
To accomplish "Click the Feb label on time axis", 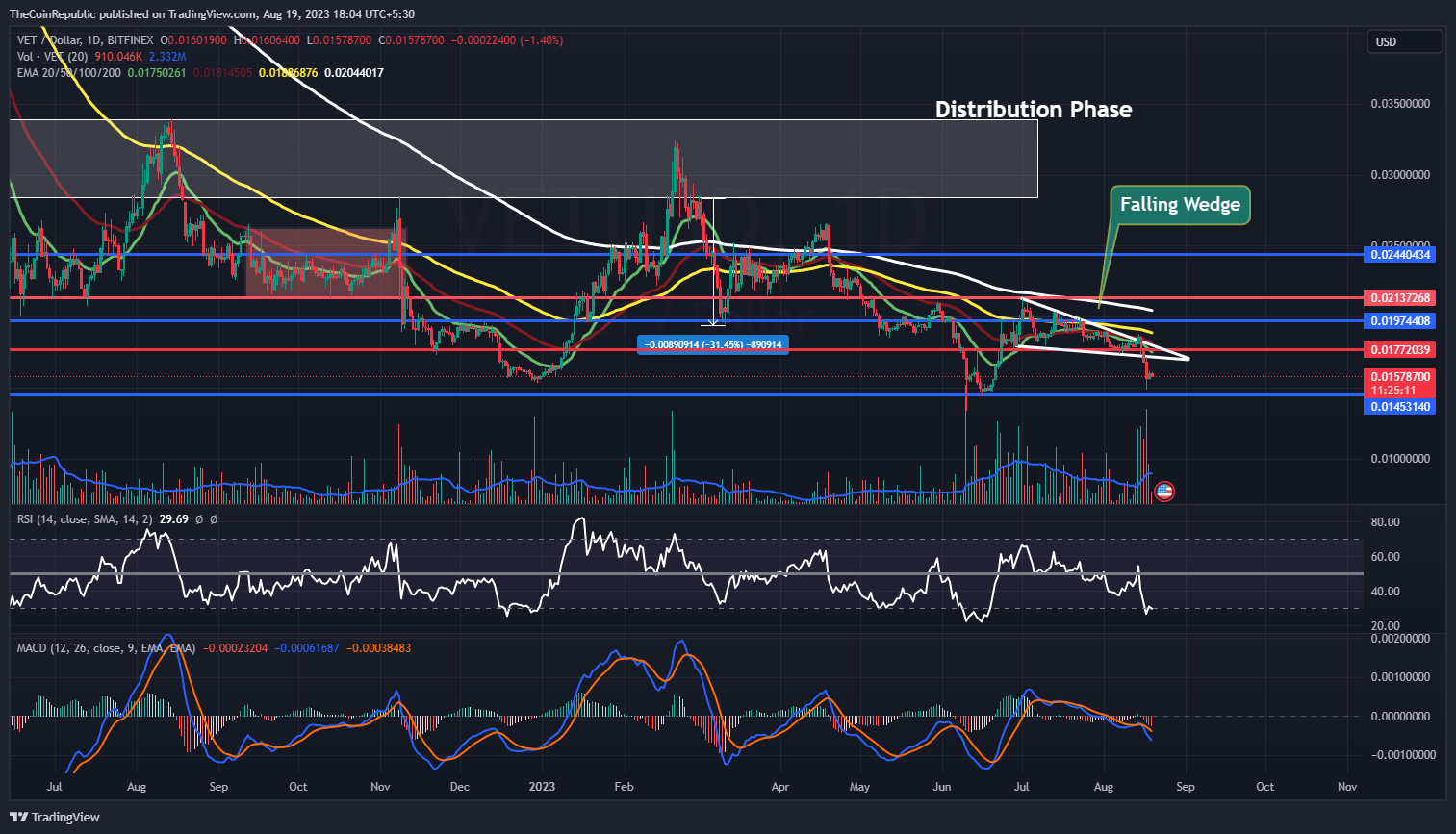I will coord(624,787).
